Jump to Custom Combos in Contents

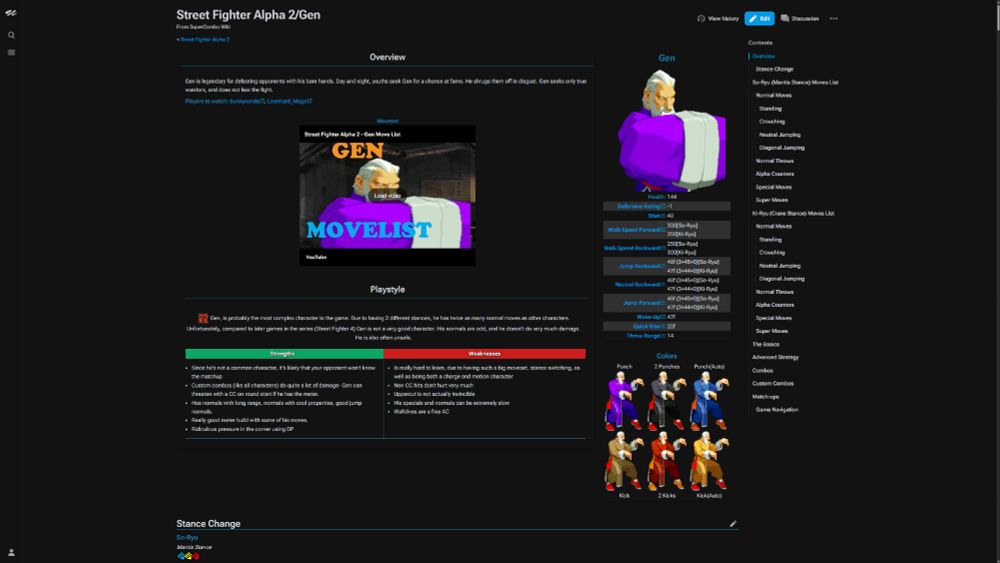pos(772,384)
